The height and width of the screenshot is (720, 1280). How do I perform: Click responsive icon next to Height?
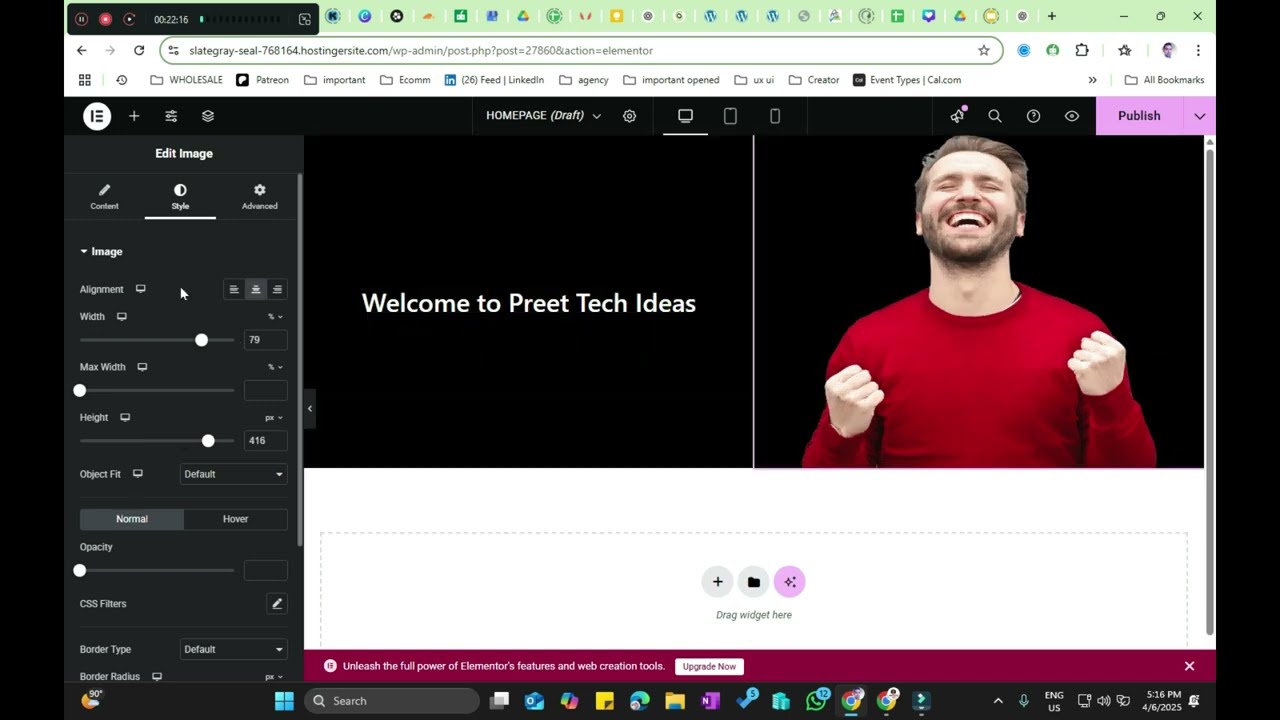tap(125, 417)
